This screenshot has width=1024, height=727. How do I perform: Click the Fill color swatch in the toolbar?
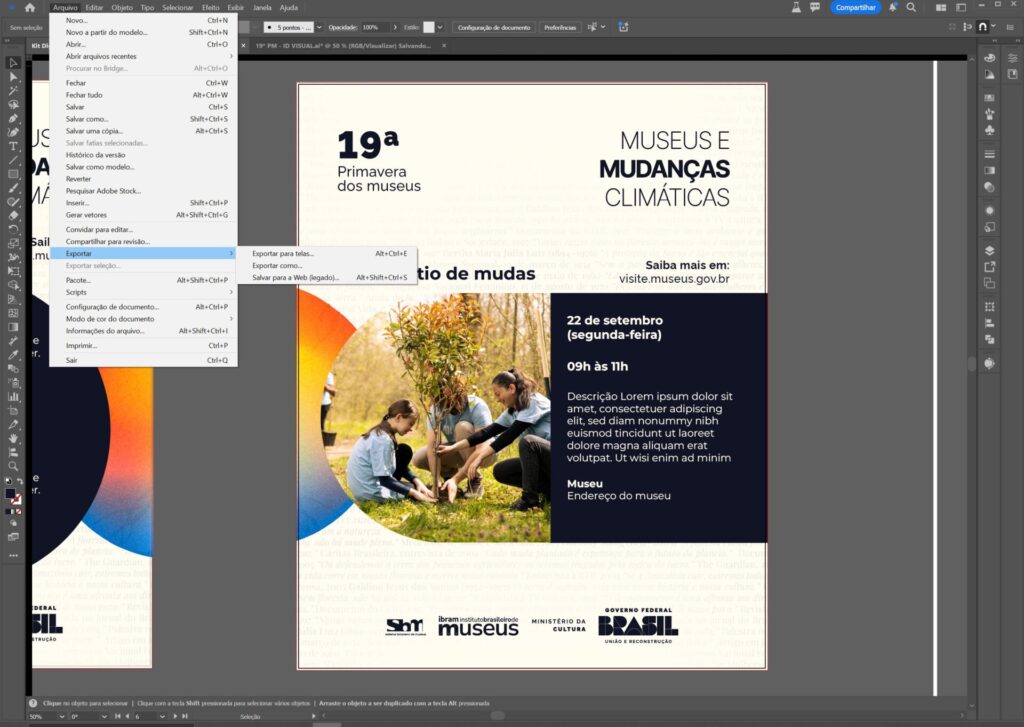[x=11, y=493]
